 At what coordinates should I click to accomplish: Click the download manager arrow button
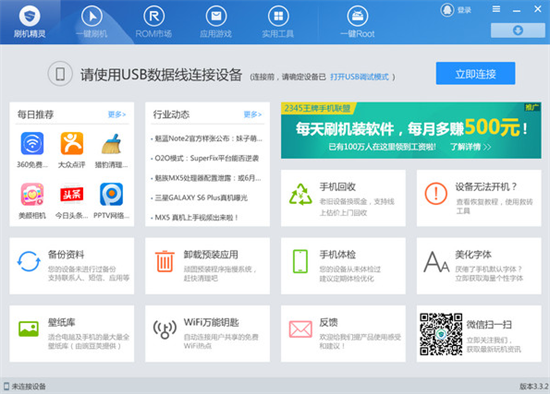click(518, 31)
